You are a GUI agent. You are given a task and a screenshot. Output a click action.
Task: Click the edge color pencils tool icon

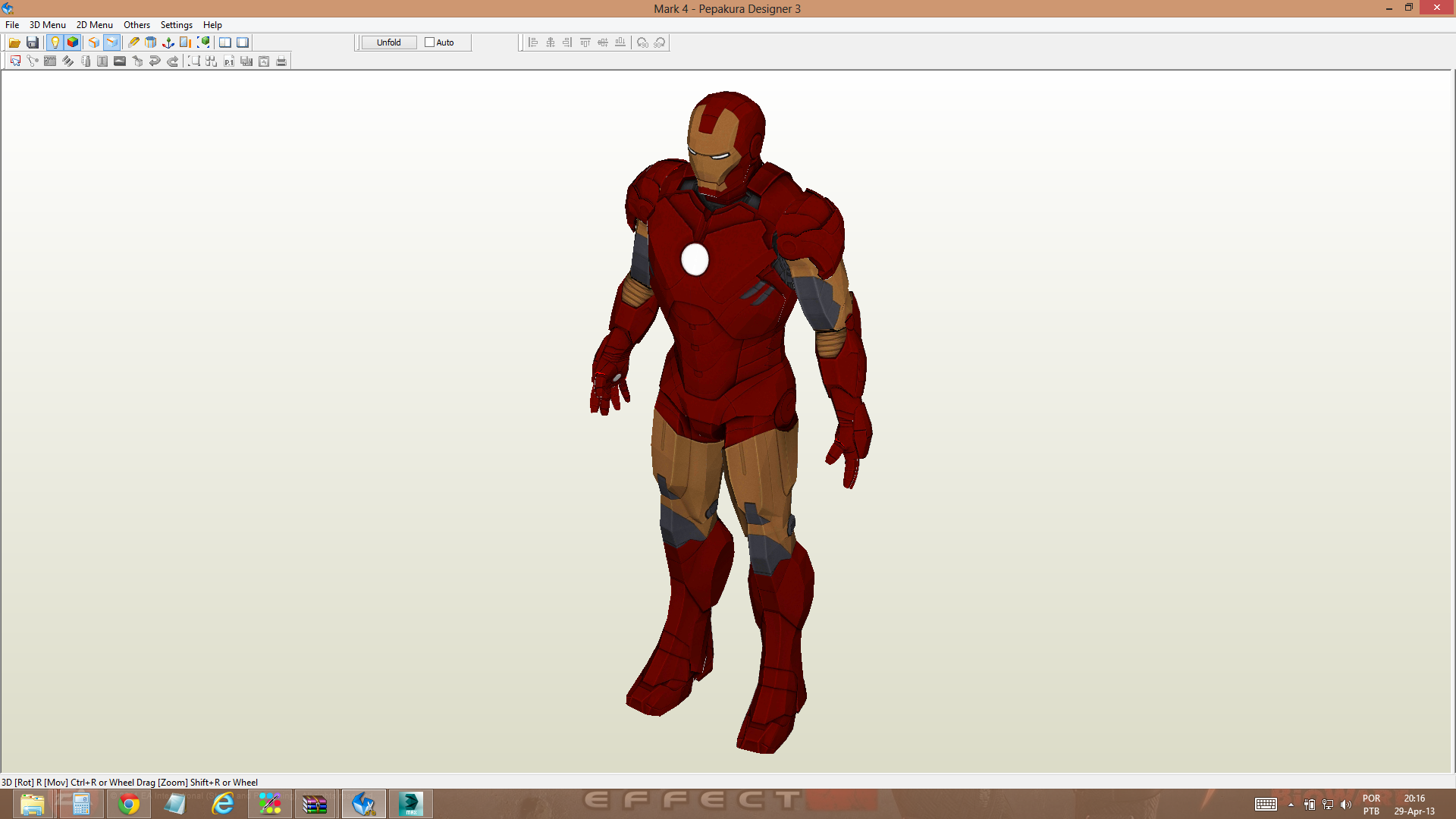(x=67, y=61)
